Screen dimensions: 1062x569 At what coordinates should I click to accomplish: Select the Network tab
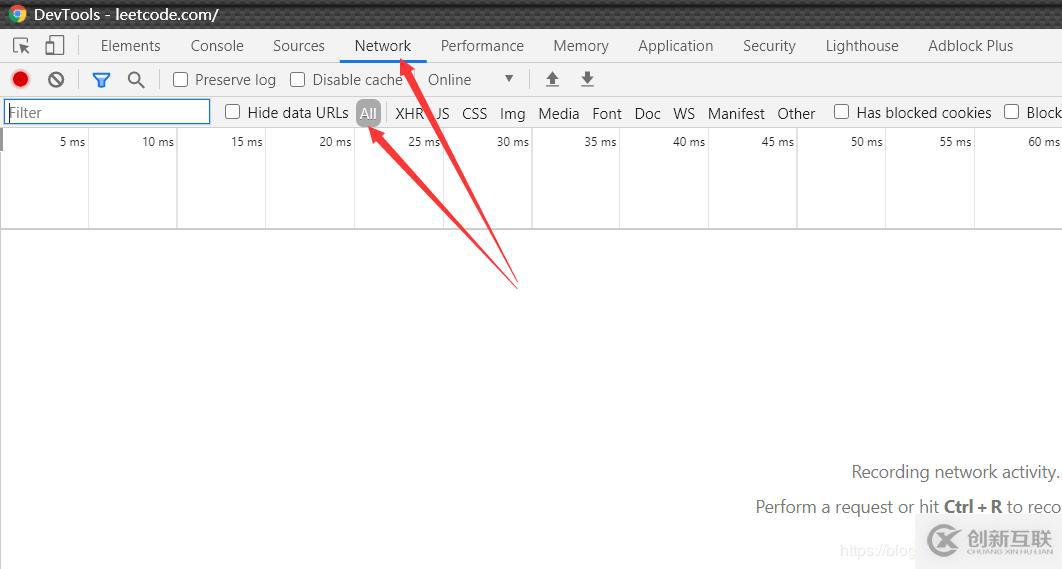(383, 45)
